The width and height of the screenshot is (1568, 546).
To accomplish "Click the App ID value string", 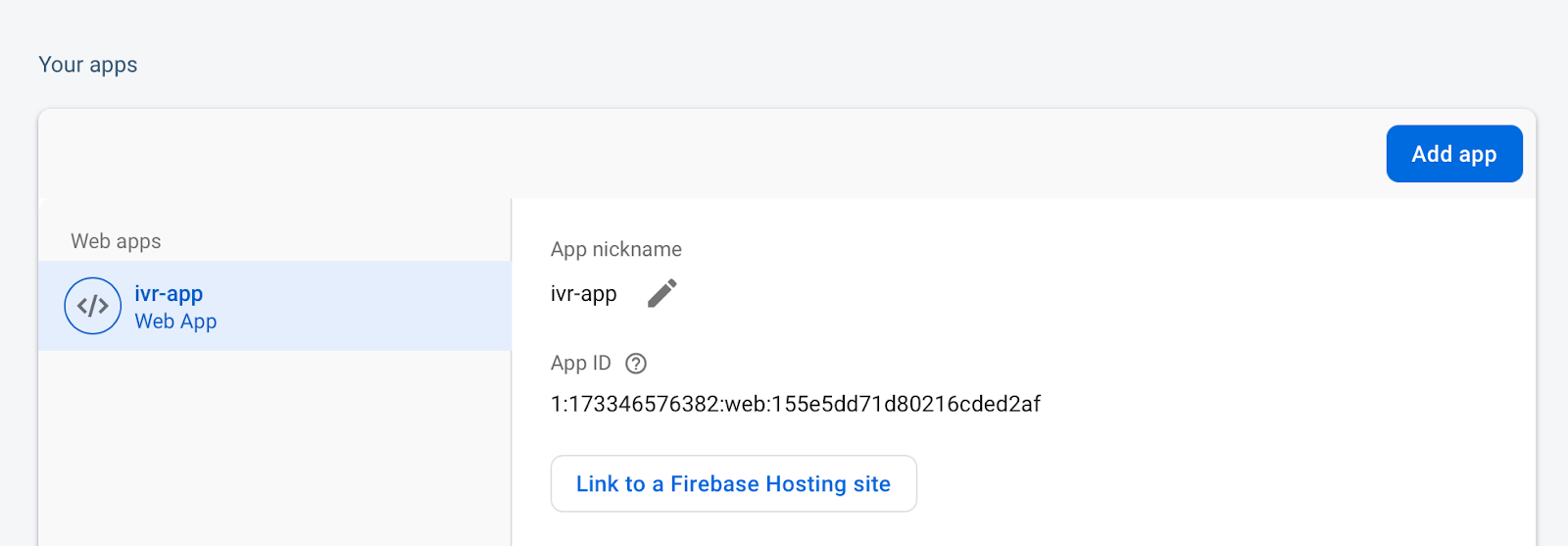I will pyautogui.click(x=796, y=404).
